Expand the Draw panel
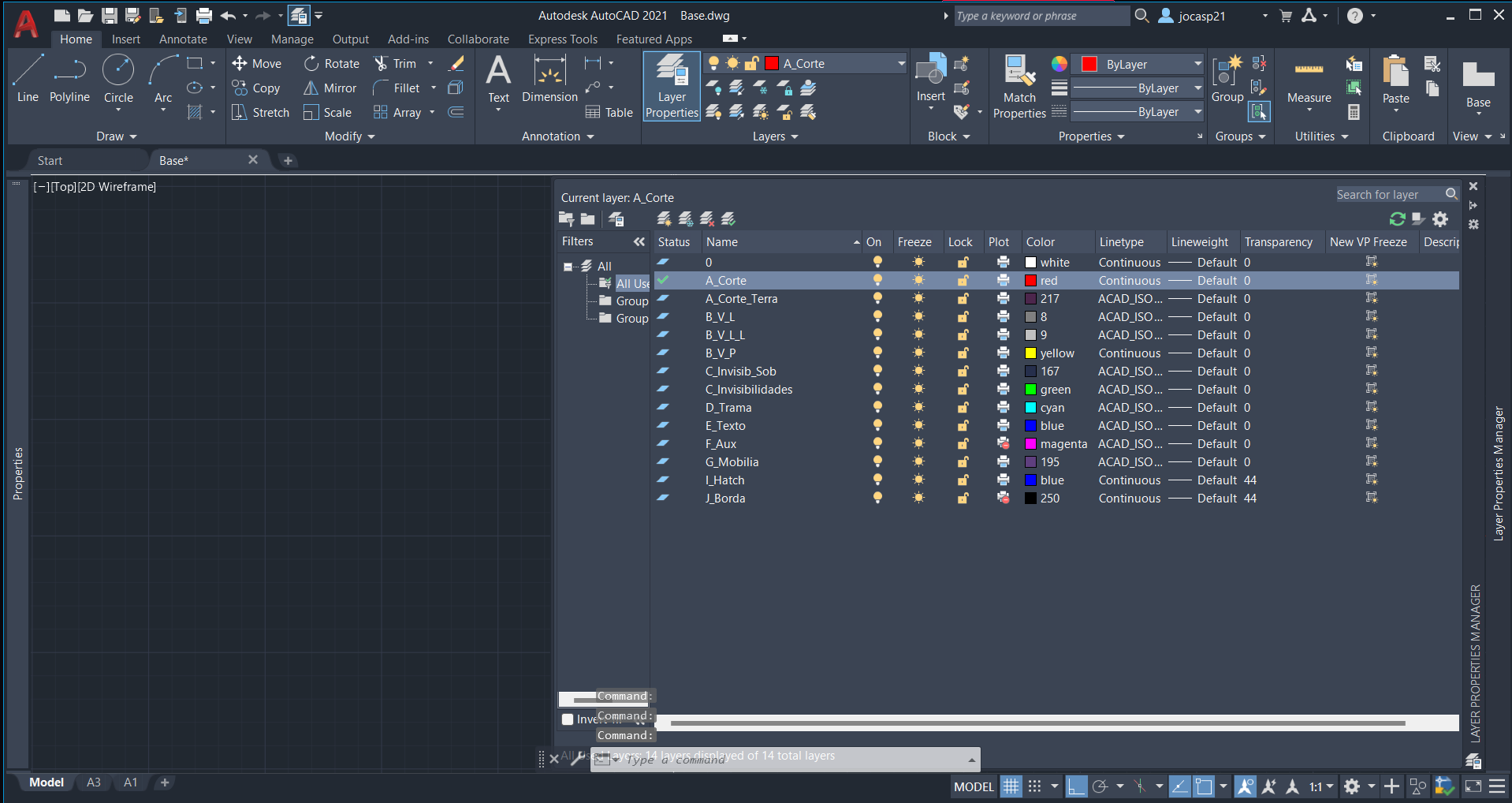This screenshot has height=803, width=1512. [116, 136]
